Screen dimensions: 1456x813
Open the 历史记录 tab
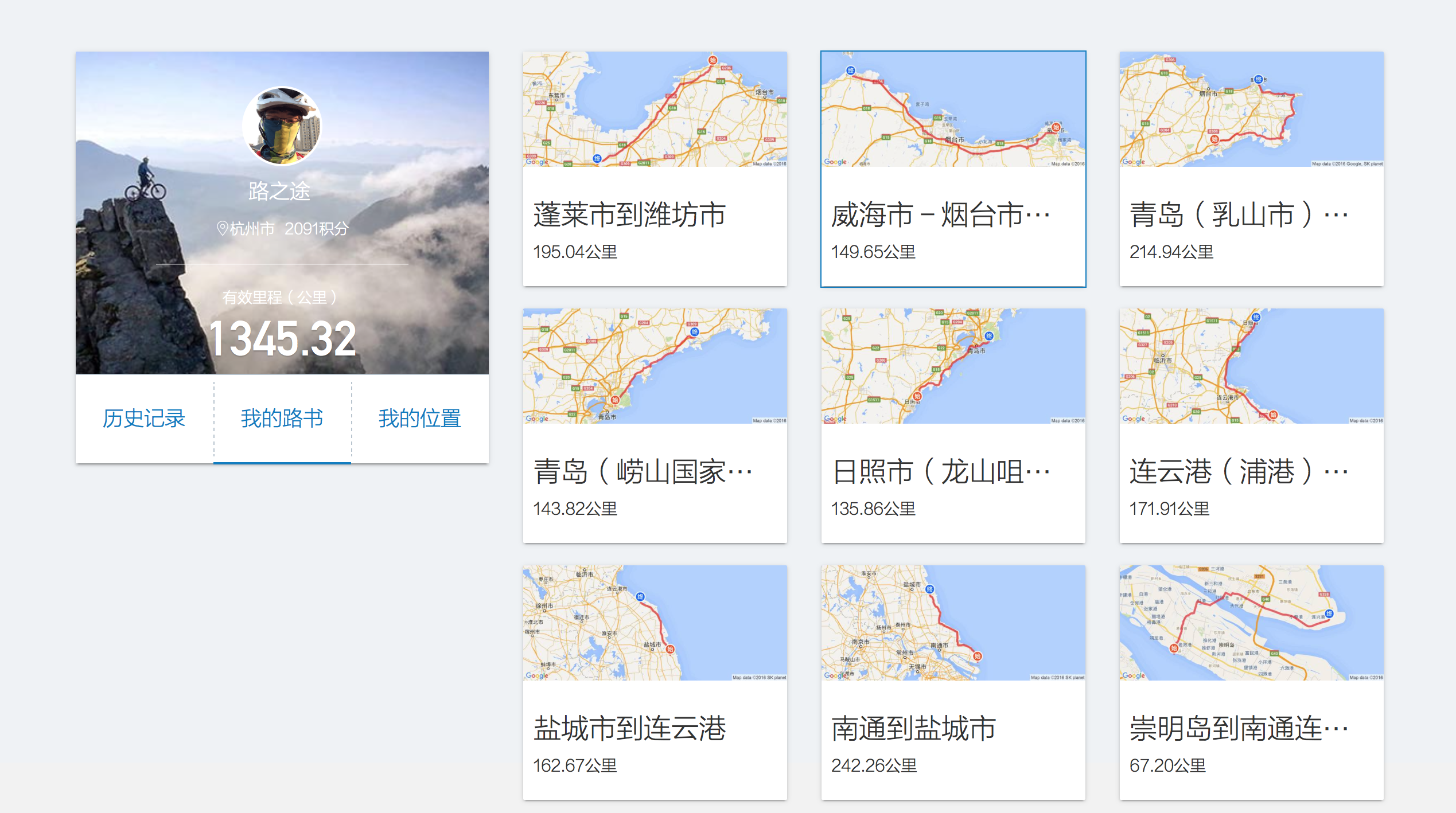click(x=144, y=419)
